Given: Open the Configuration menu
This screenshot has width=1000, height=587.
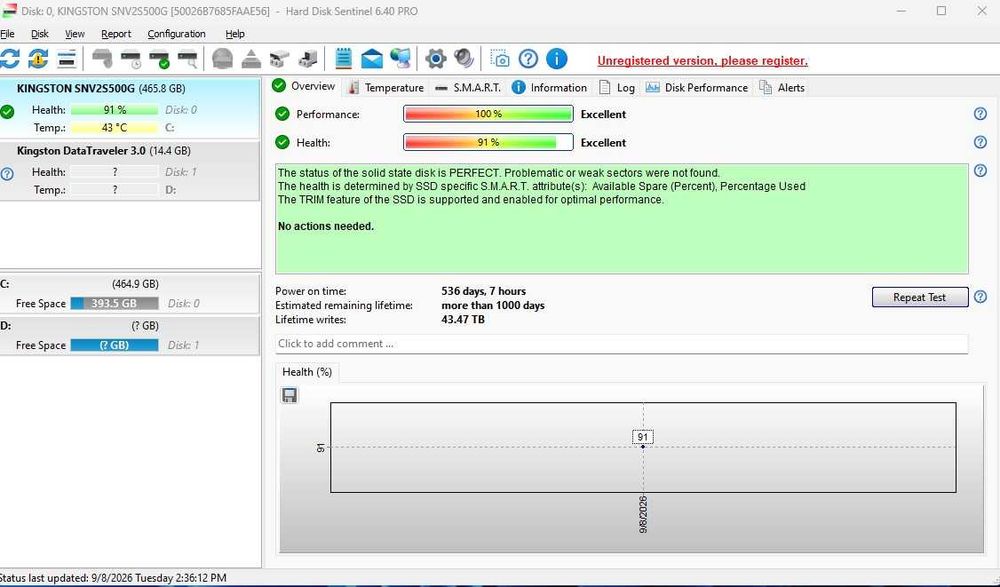Looking at the screenshot, I should click(x=177, y=34).
